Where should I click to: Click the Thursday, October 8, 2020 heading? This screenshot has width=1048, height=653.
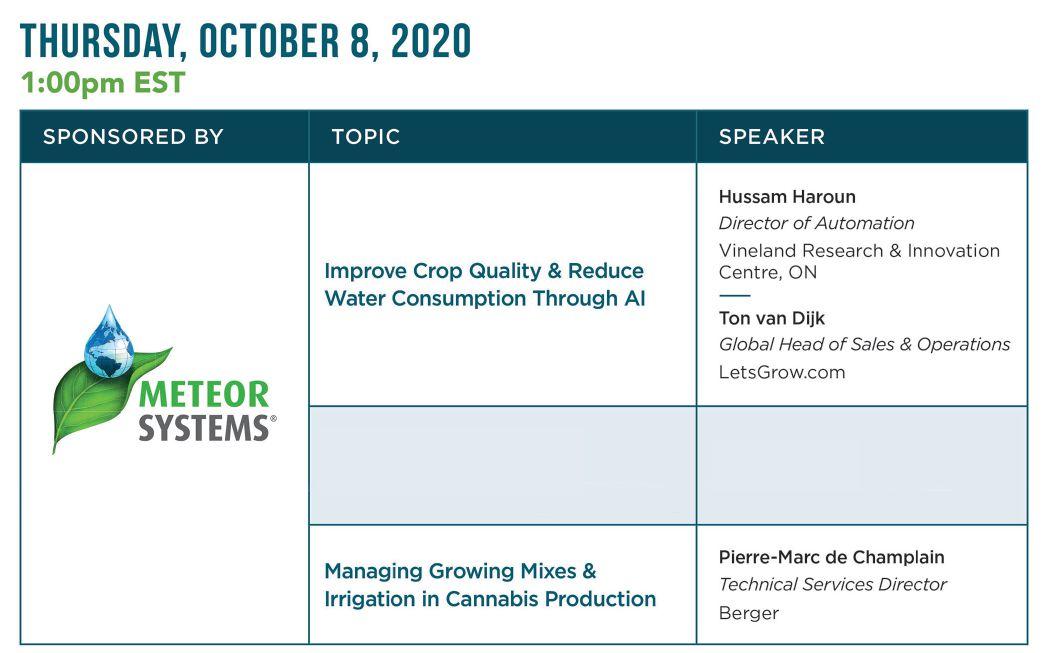click(x=245, y=42)
